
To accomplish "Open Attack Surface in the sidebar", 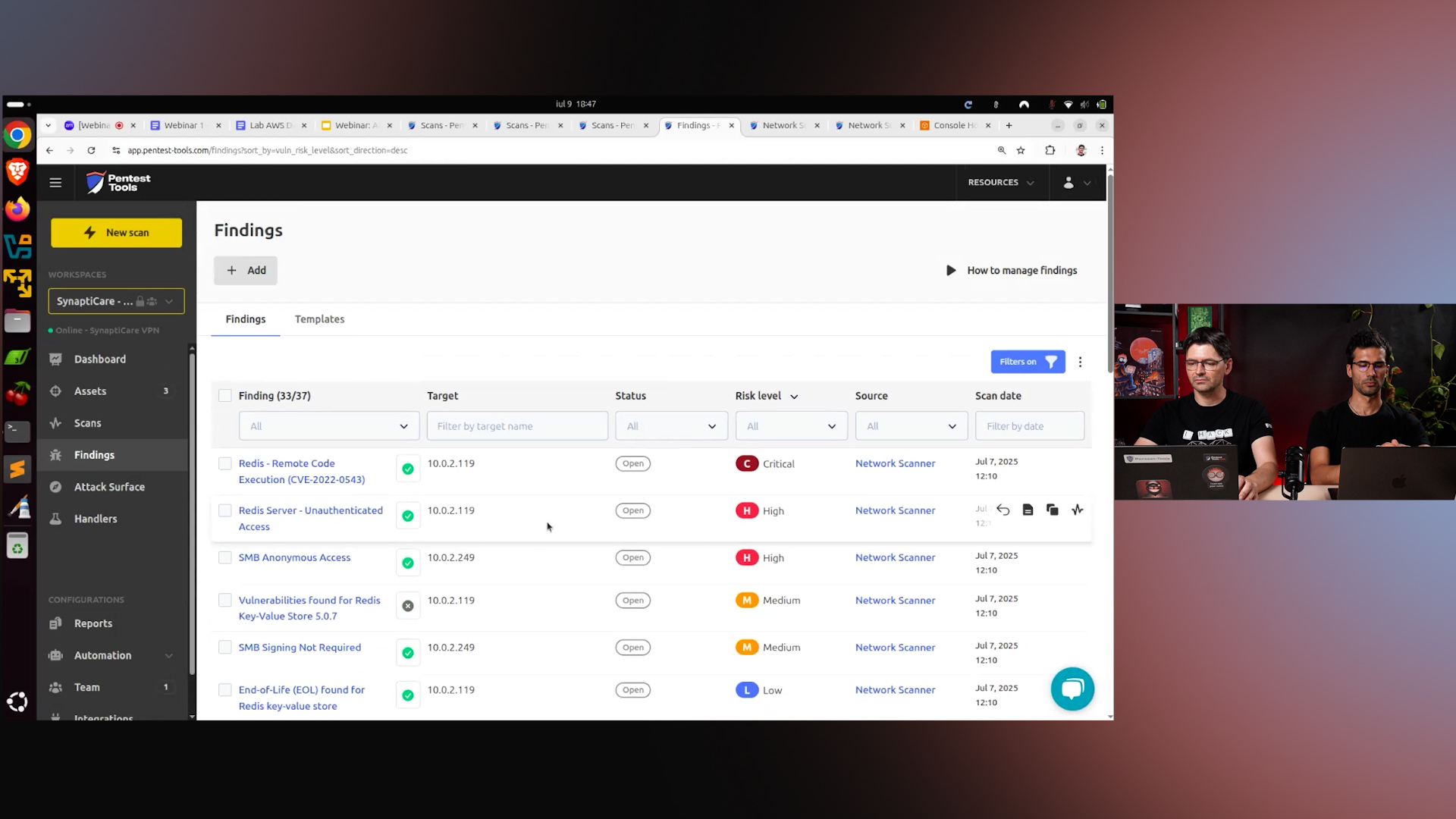I will 109,487.
